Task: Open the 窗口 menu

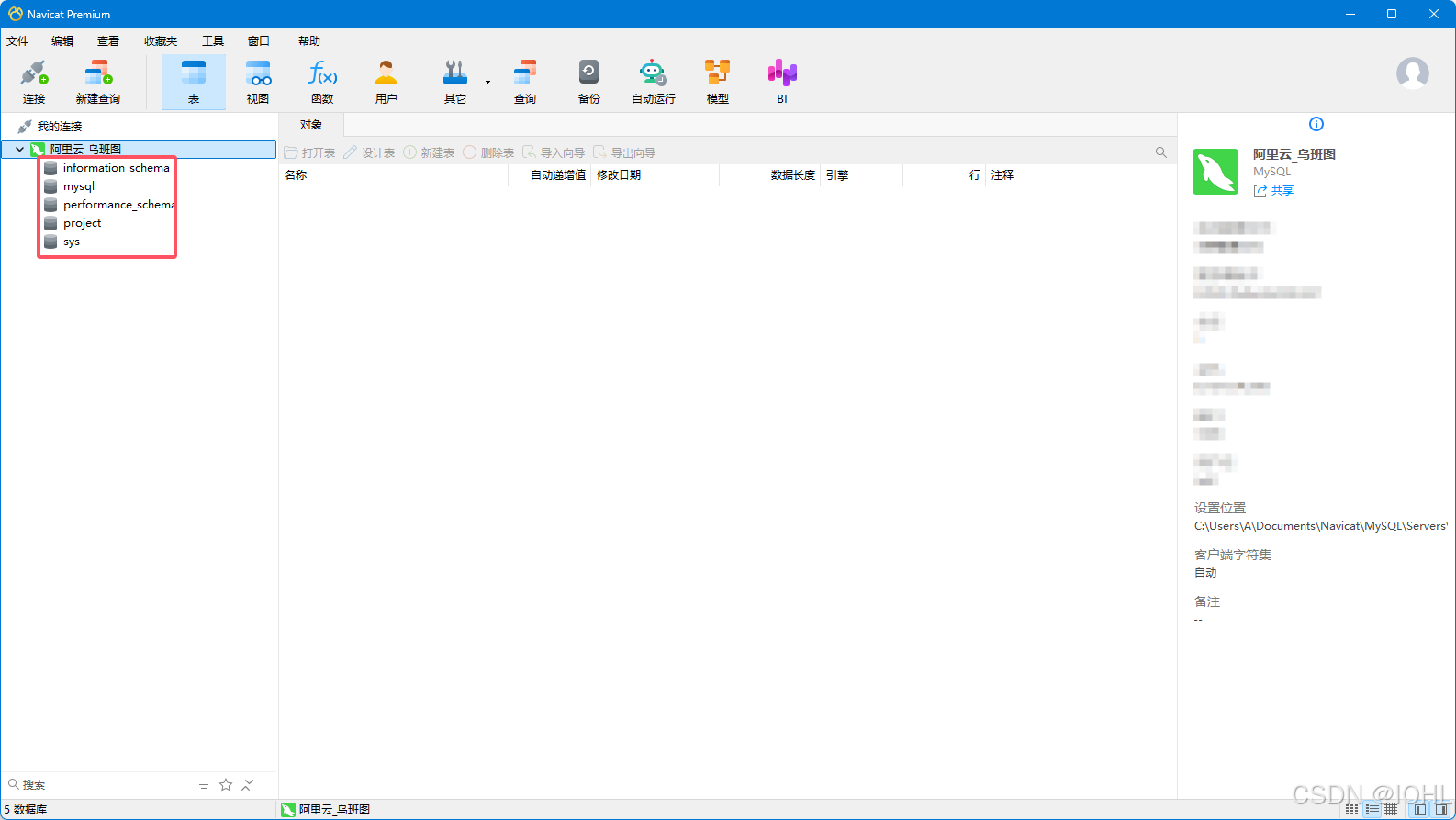Action: coord(259,40)
